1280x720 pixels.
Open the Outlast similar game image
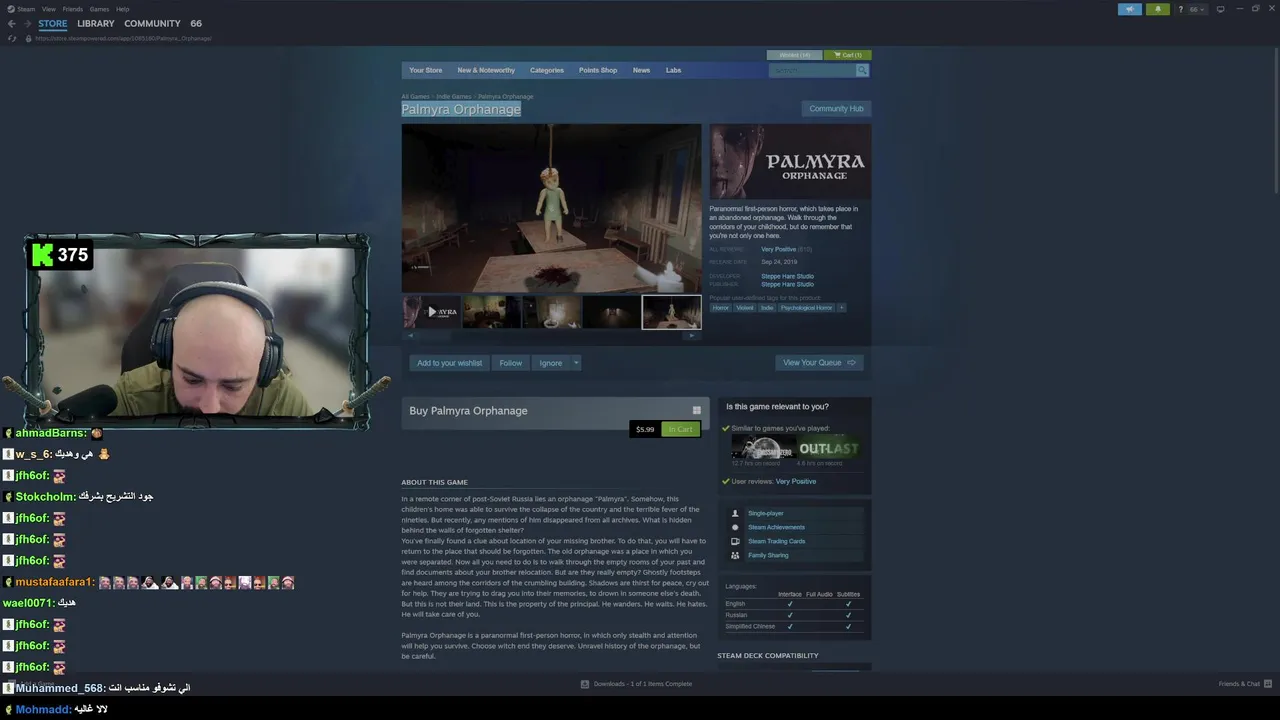828,448
